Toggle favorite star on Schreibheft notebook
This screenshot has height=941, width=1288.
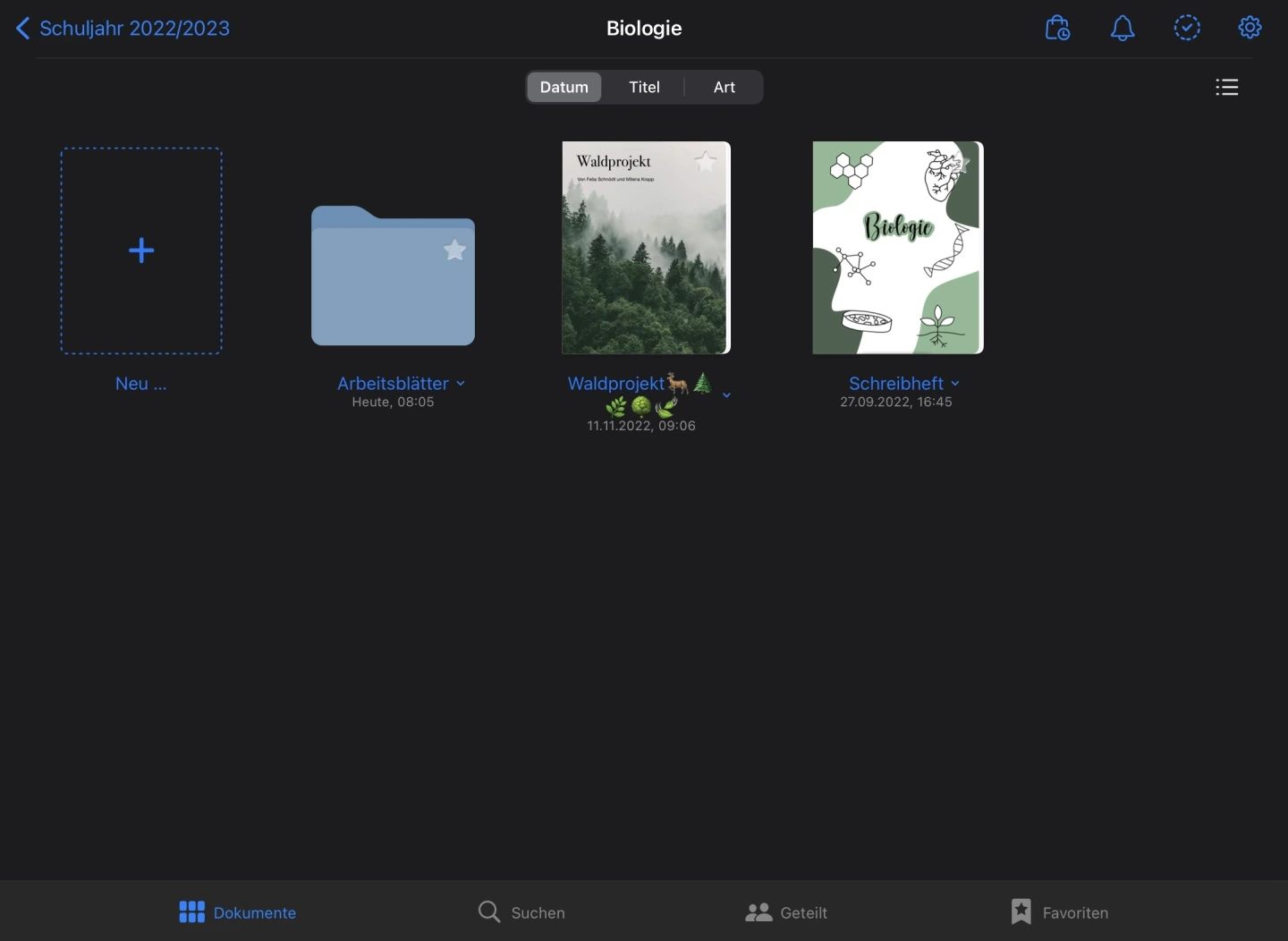[961, 163]
